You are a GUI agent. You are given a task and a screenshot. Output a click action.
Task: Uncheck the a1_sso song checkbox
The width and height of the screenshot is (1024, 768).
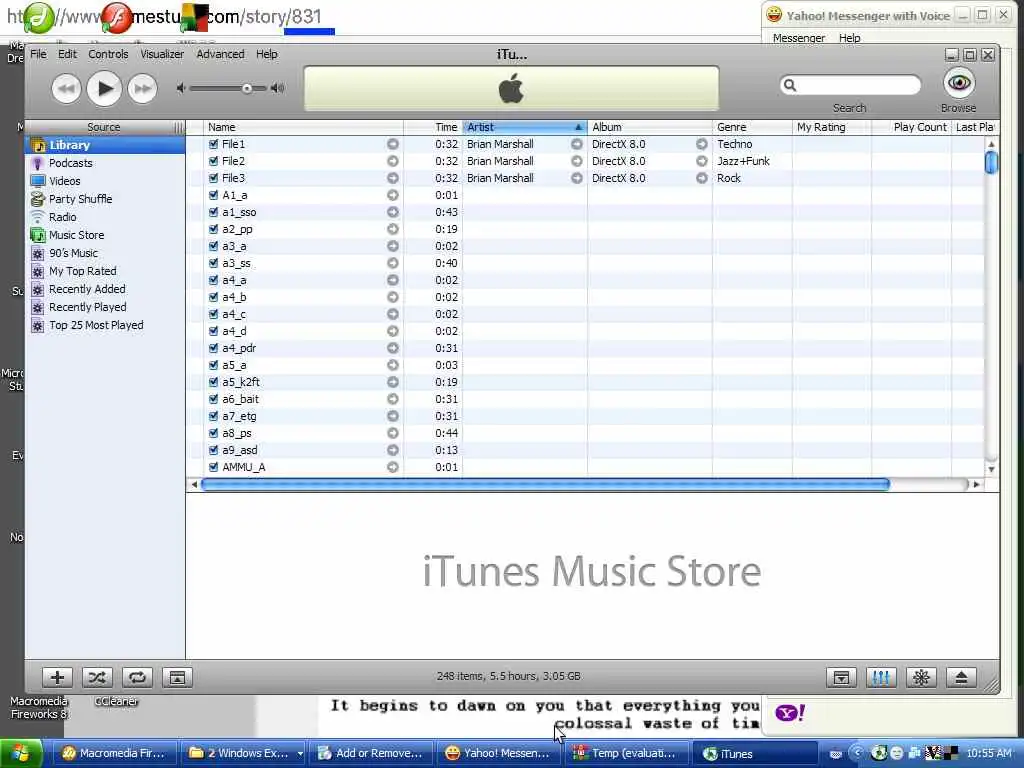pyautogui.click(x=214, y=212)
